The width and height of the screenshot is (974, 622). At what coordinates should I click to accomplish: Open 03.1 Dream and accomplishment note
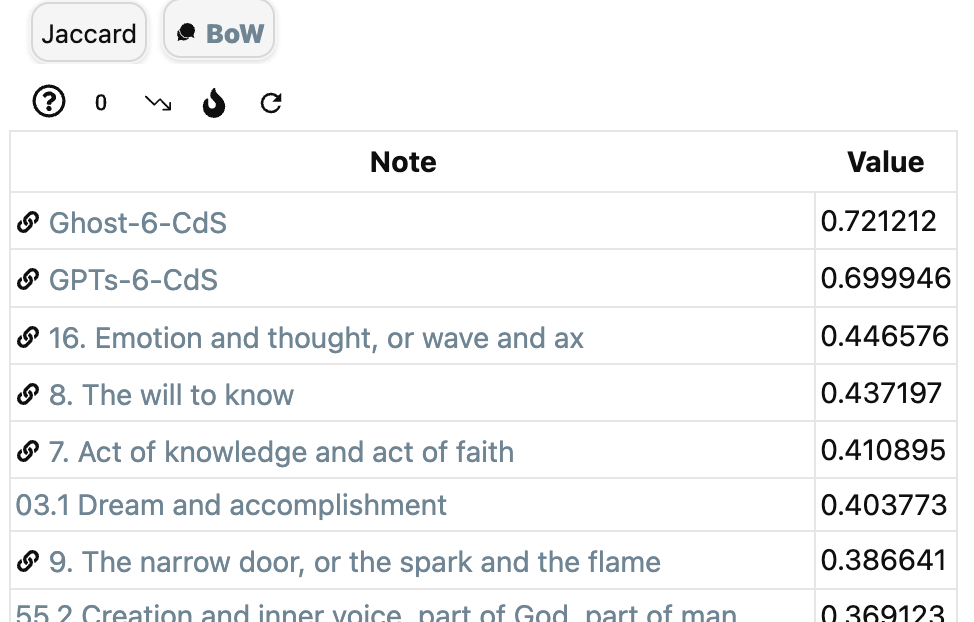pos(231,505)
